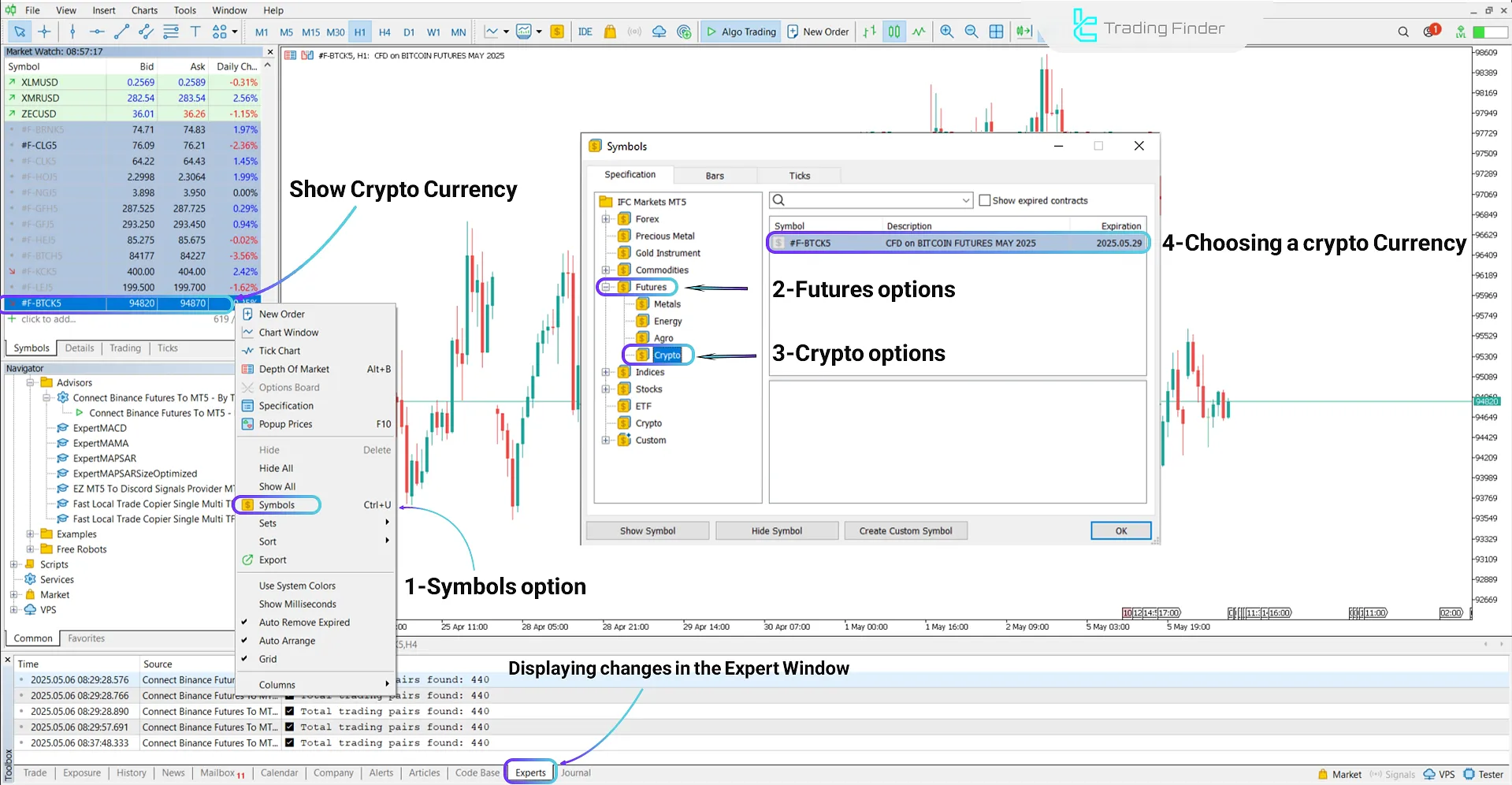The image size is (1512, 785).
Task: Select the Crosshair tool
Action: [x=44, y=32]
